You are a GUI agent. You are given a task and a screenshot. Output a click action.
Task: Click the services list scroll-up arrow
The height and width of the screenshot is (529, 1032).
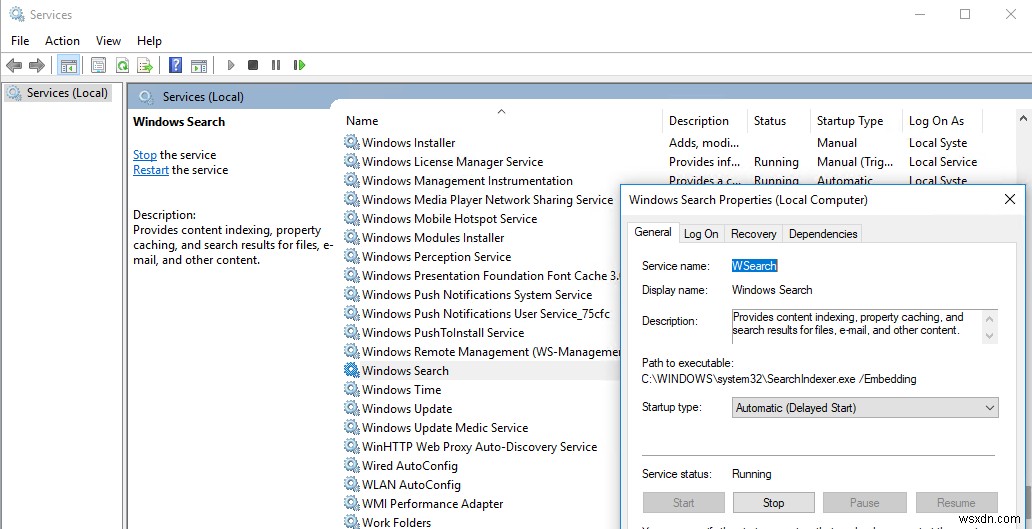tap(1023, 118)
